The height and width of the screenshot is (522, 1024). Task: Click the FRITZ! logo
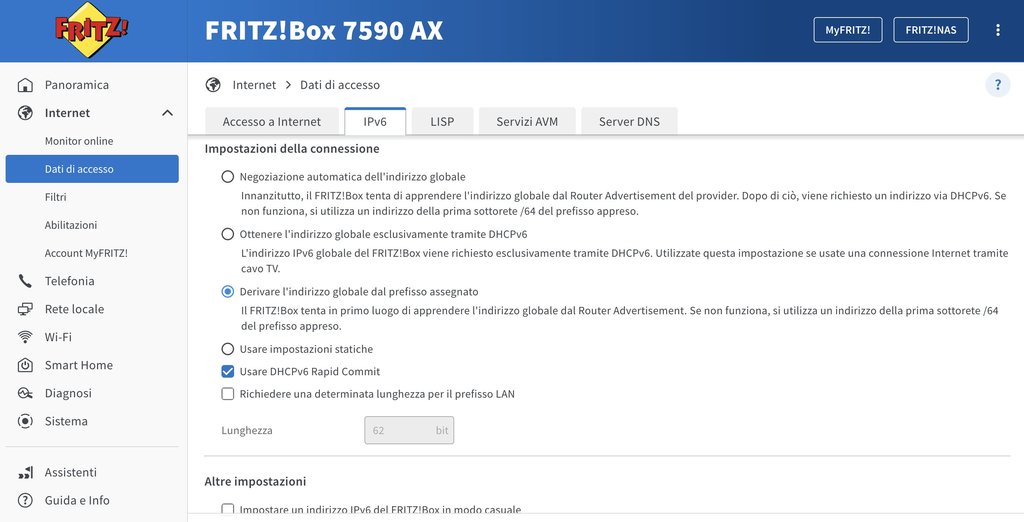tap(91, 30)
